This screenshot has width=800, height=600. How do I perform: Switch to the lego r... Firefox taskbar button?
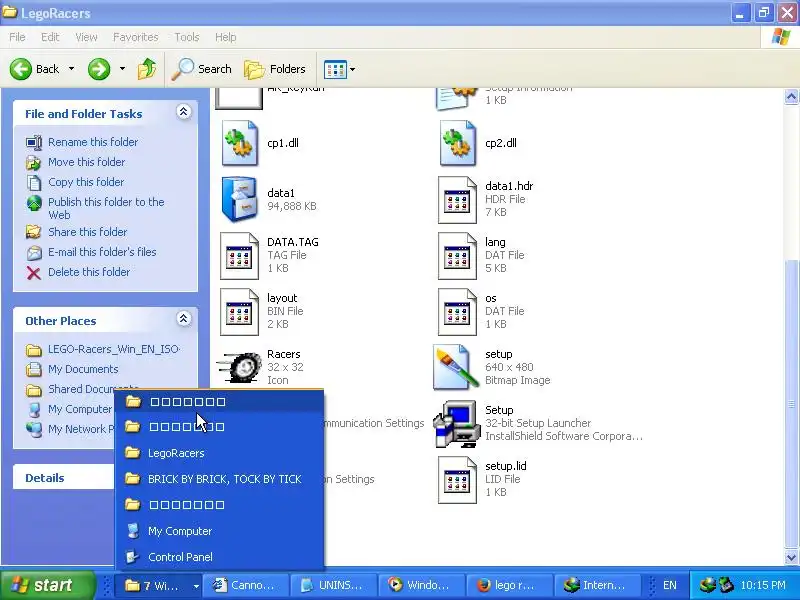(x=509, y=585)
